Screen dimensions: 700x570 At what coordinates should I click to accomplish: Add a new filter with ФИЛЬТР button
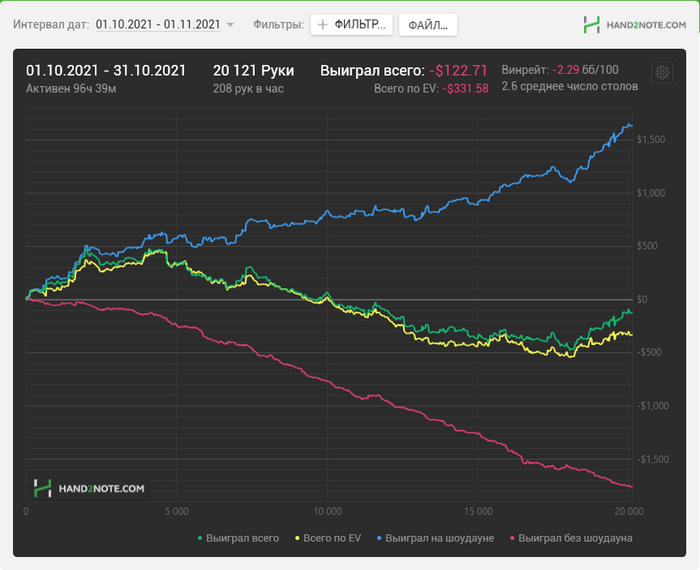tap(351, 25)
